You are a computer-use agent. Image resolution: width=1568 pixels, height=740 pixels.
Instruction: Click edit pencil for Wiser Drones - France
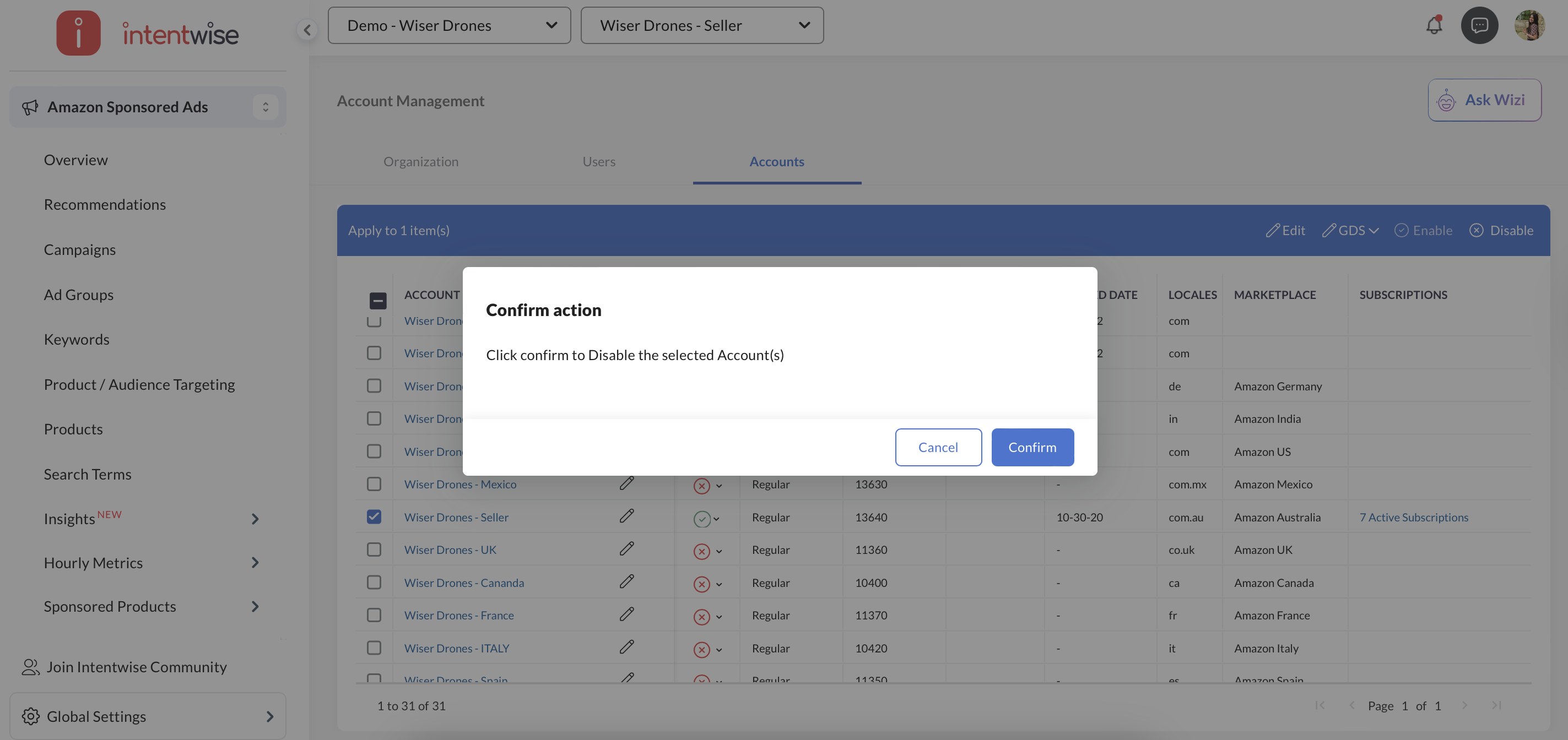coord(626,614)
